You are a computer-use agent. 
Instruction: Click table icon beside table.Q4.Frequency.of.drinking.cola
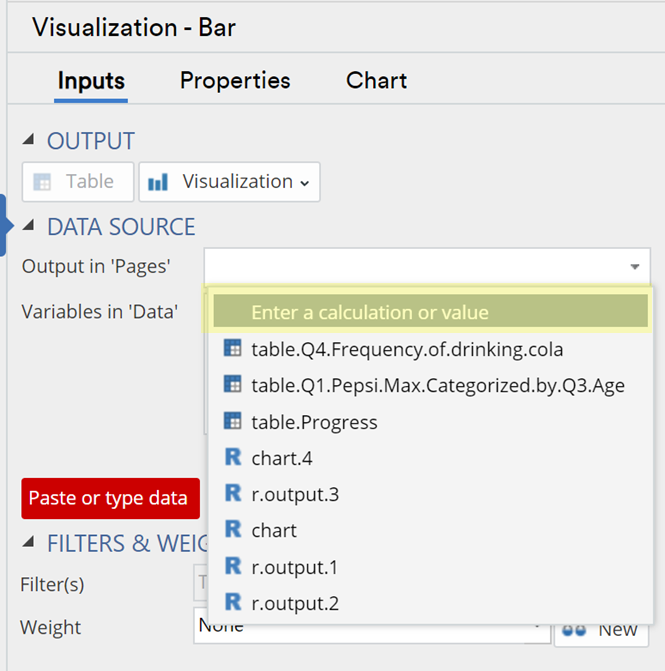point(232,348)
